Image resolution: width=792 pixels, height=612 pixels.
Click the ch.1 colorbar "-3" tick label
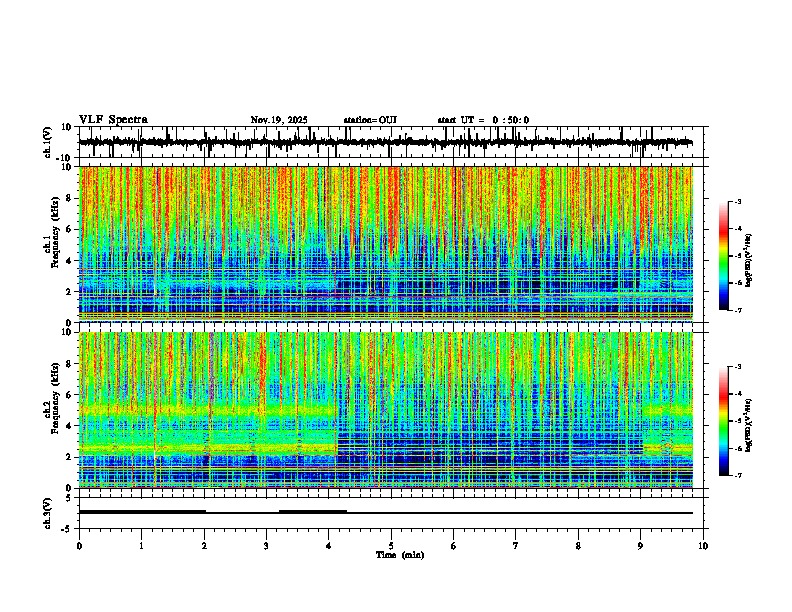(x=738, y=202)
